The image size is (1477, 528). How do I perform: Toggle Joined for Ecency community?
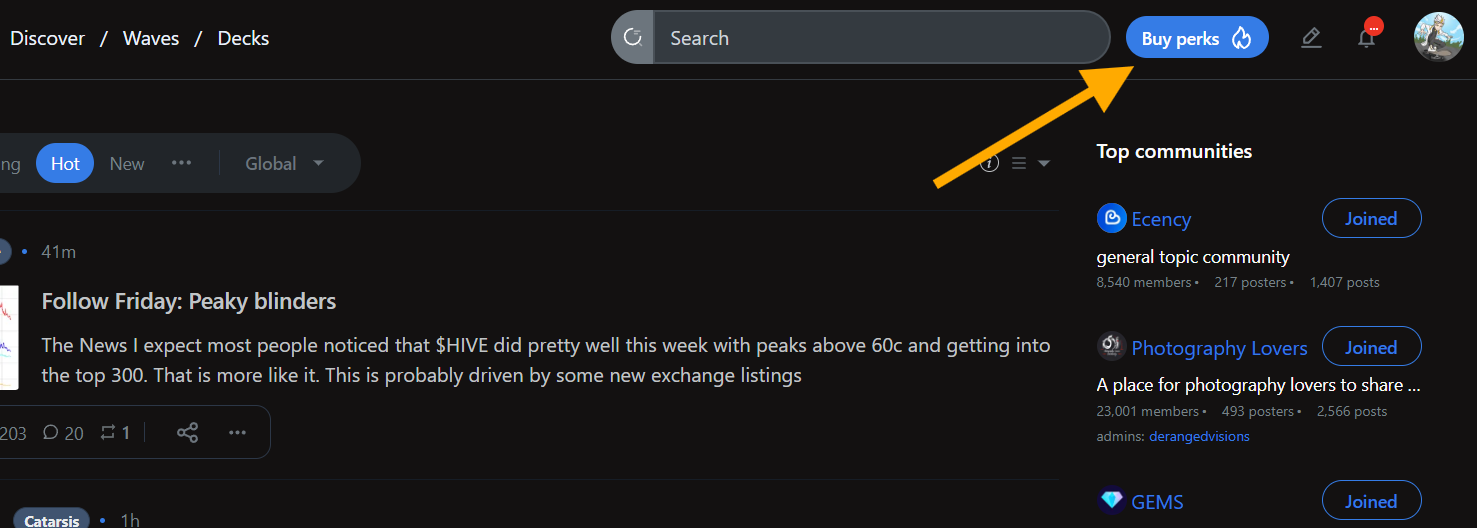1371,218
